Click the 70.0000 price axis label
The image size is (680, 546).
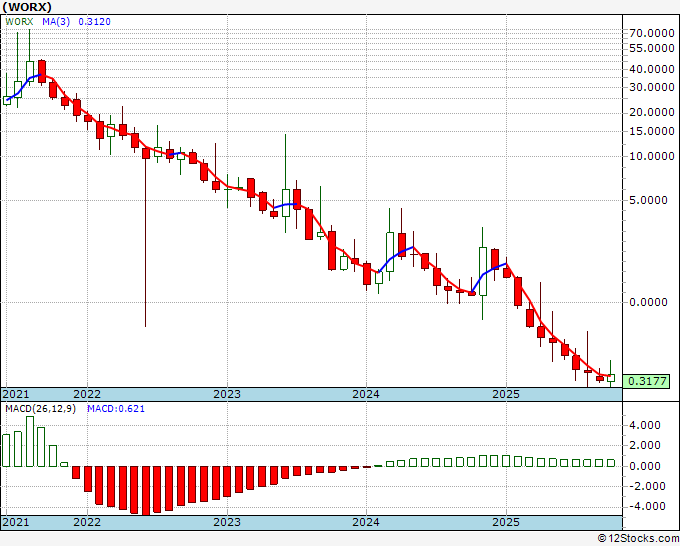(x=652, y=33)
